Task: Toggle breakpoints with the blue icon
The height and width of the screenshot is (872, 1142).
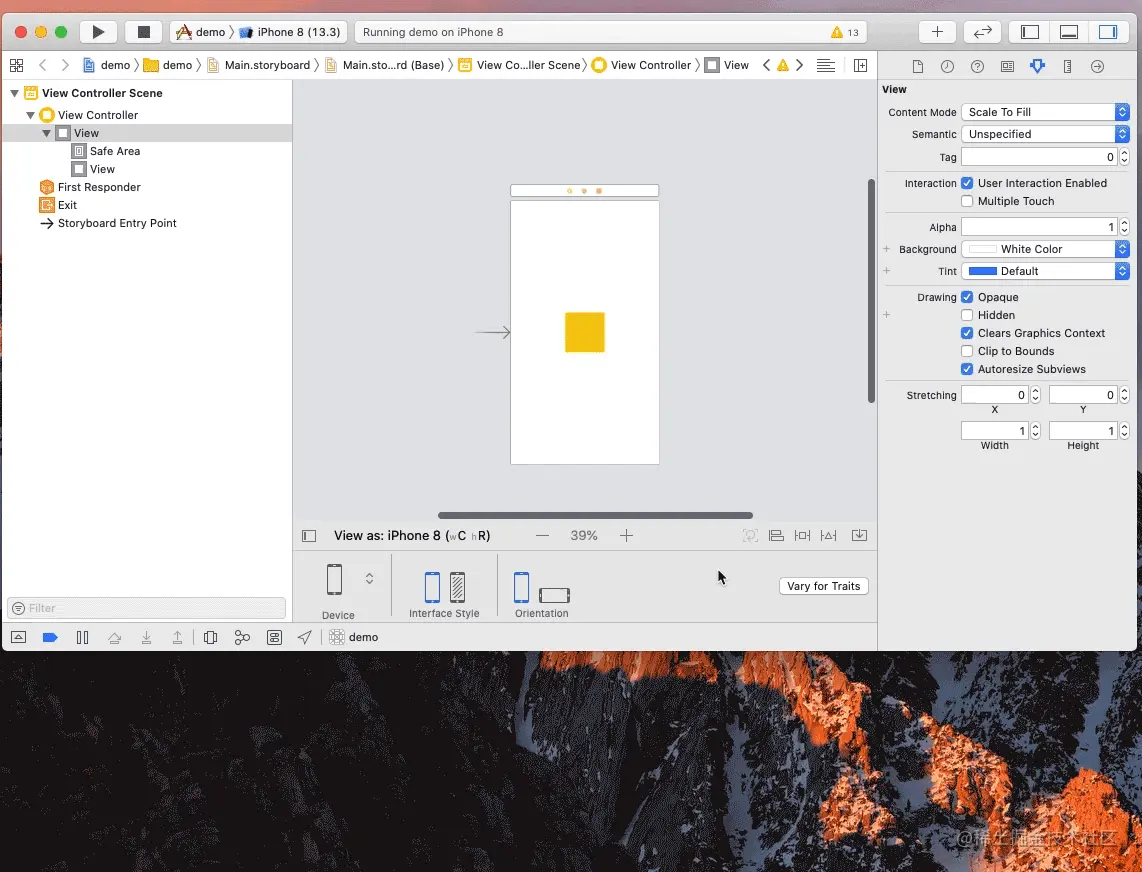Action: pos(50,637)
